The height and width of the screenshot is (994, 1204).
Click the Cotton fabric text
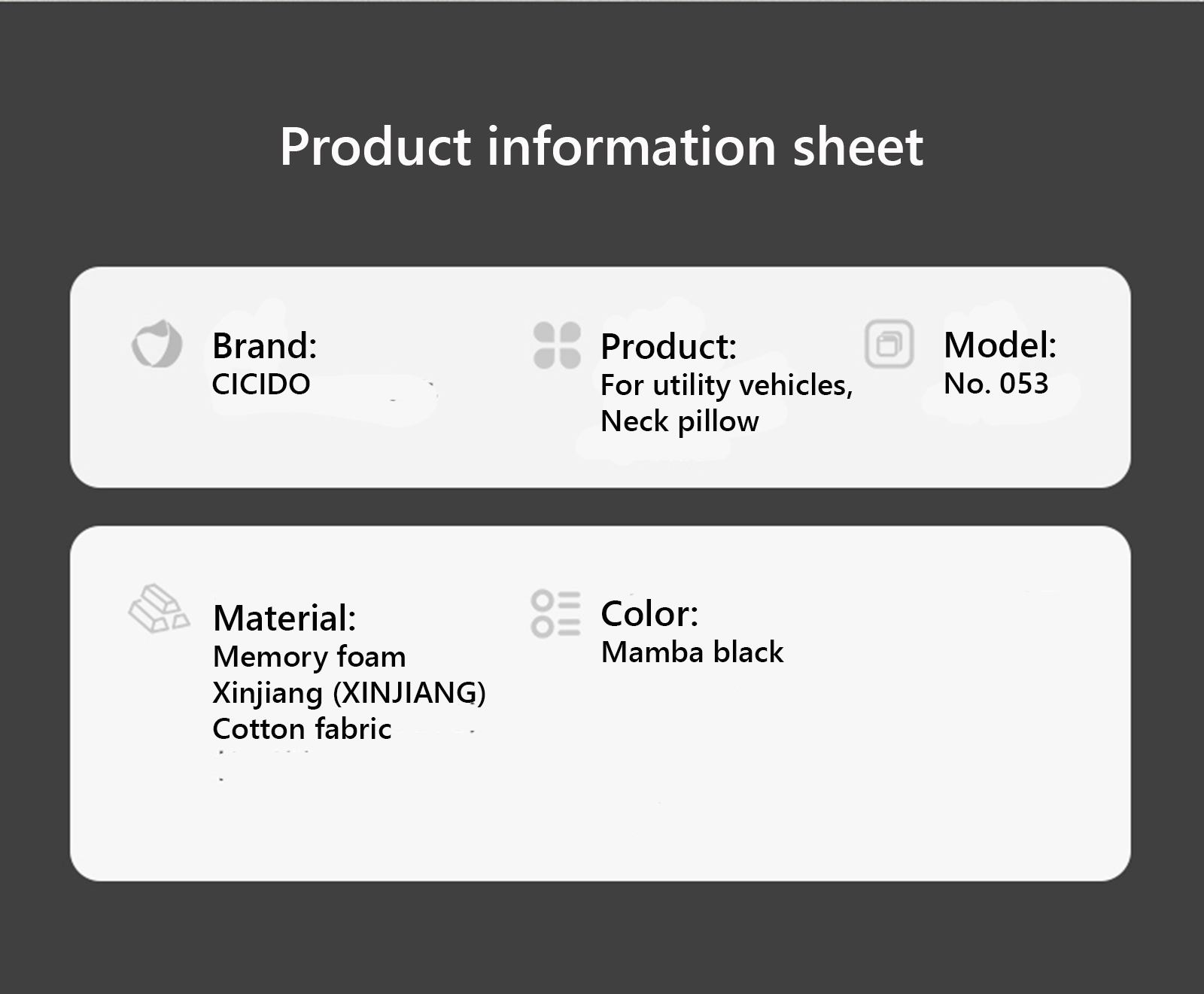coord(302,729)
